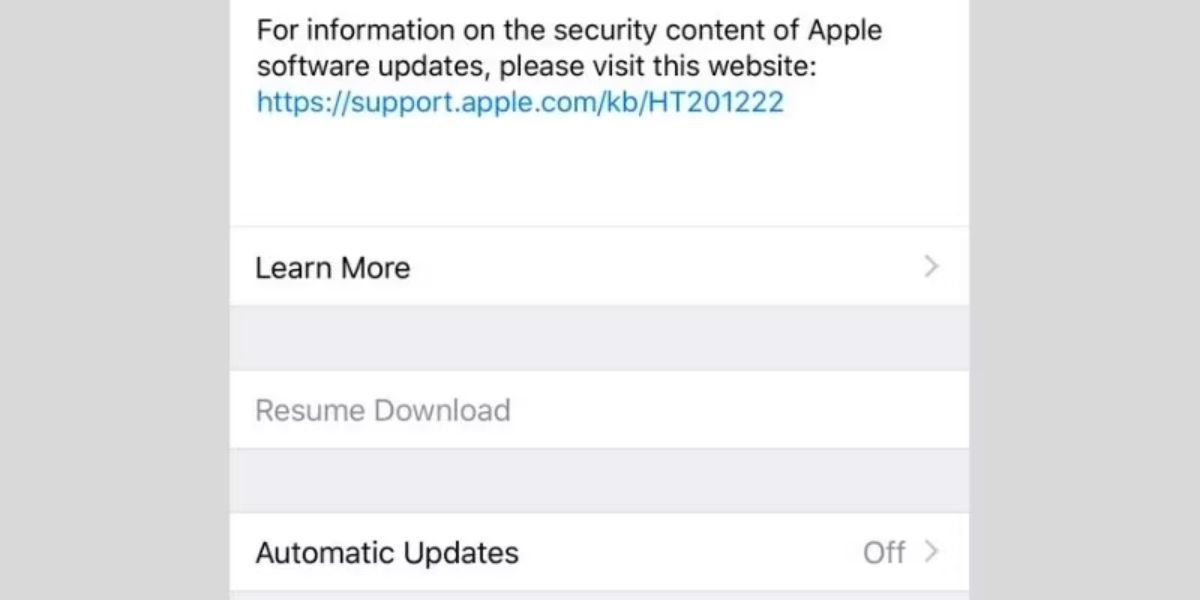The height and width of the screenshot is (600, 1200).
Task: Open the support.apple.com HT201222 link
Action: tap(520, 102)
